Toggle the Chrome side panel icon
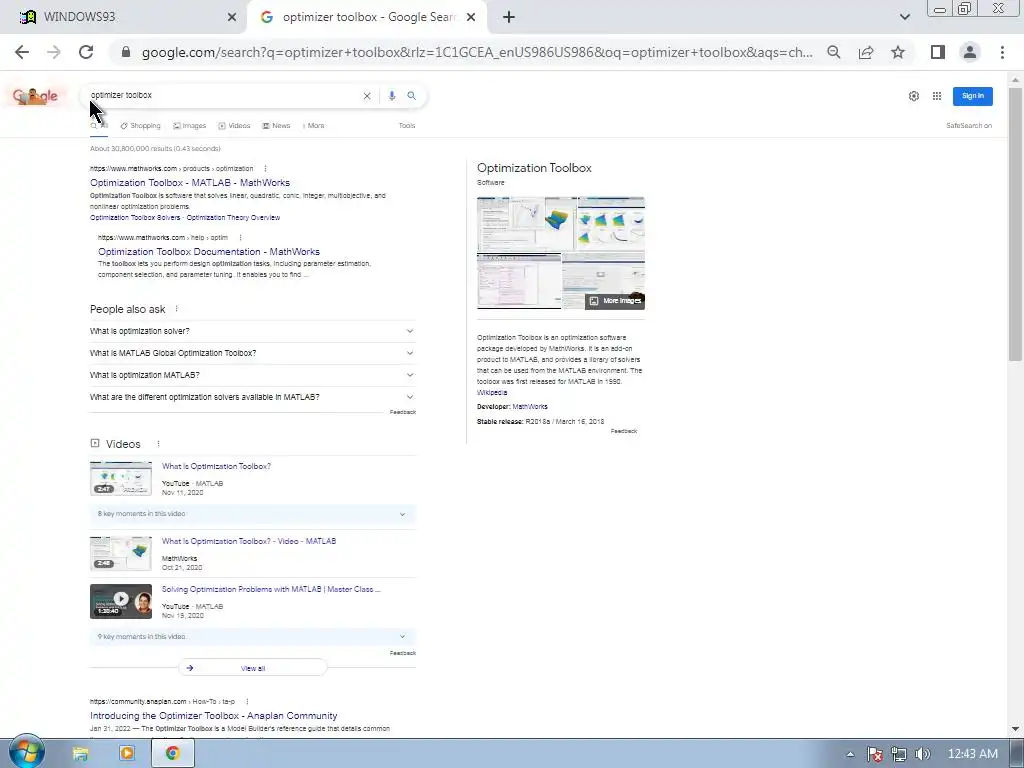Screen dimensions: 1024x768 [x=938, y=52]
